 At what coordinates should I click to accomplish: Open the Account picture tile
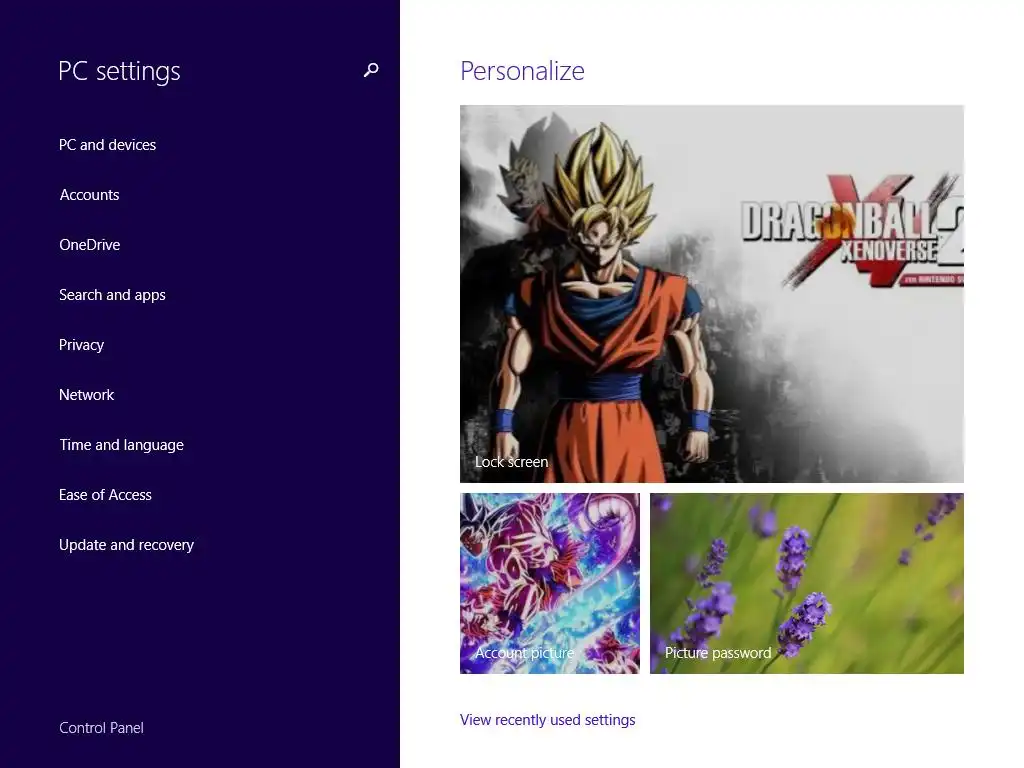pos(550,583)
